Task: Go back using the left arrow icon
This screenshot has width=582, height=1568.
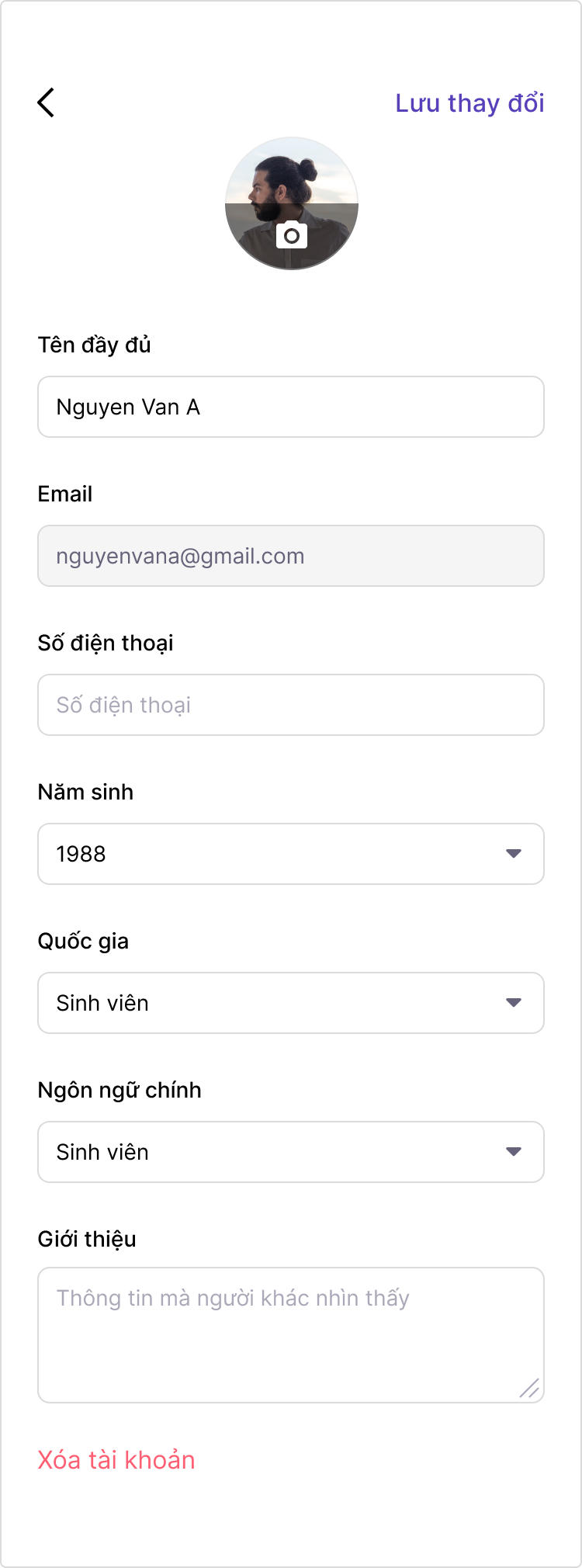Action: click(47, 102)
